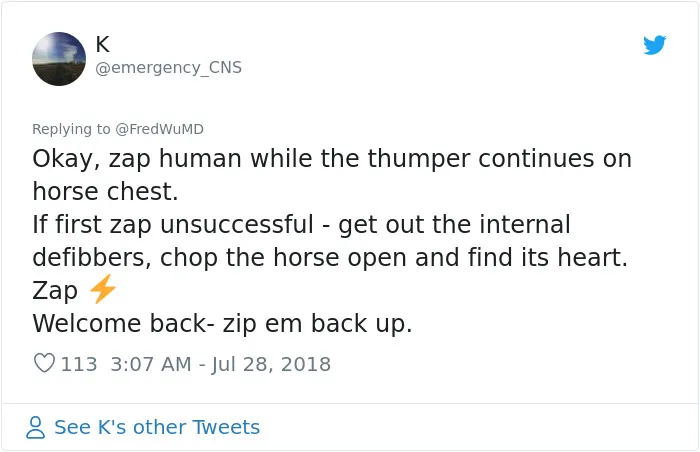
Task: Open the @emergency_CNS handle
Action: tap(168, 67)
